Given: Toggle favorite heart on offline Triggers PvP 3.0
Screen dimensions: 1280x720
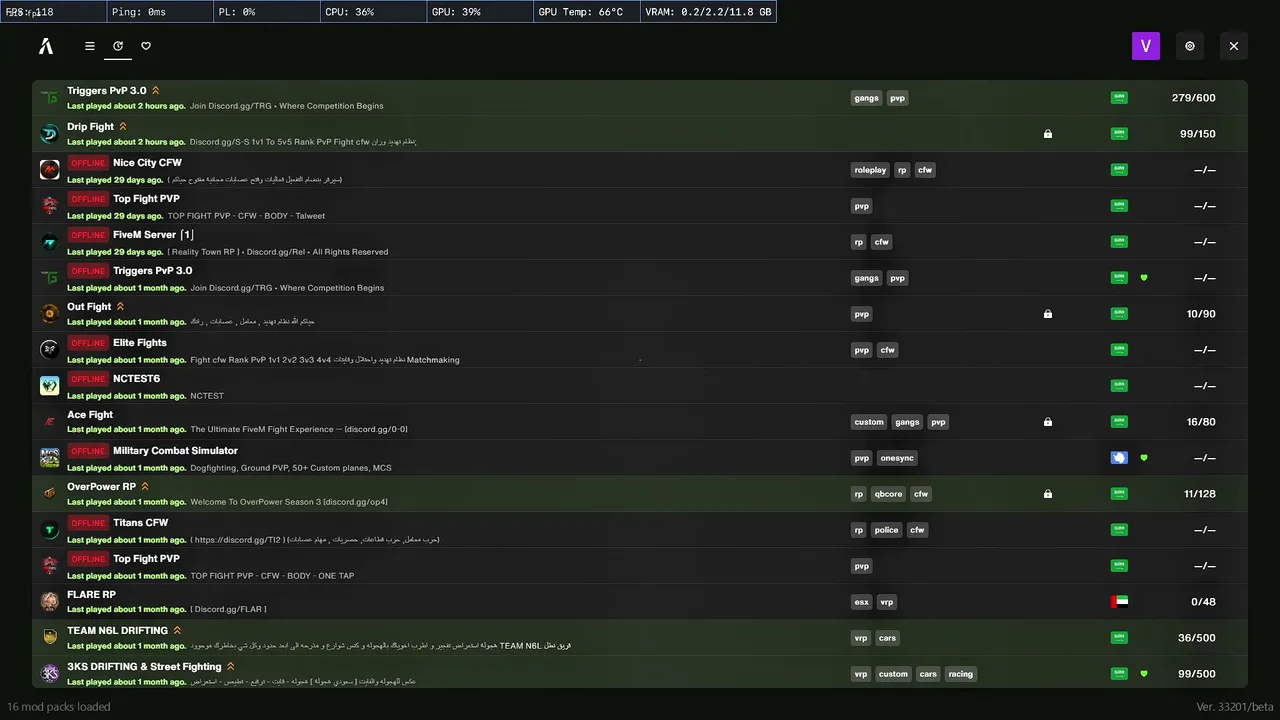Looking at the screenshot, I should tap(1144, 278).
